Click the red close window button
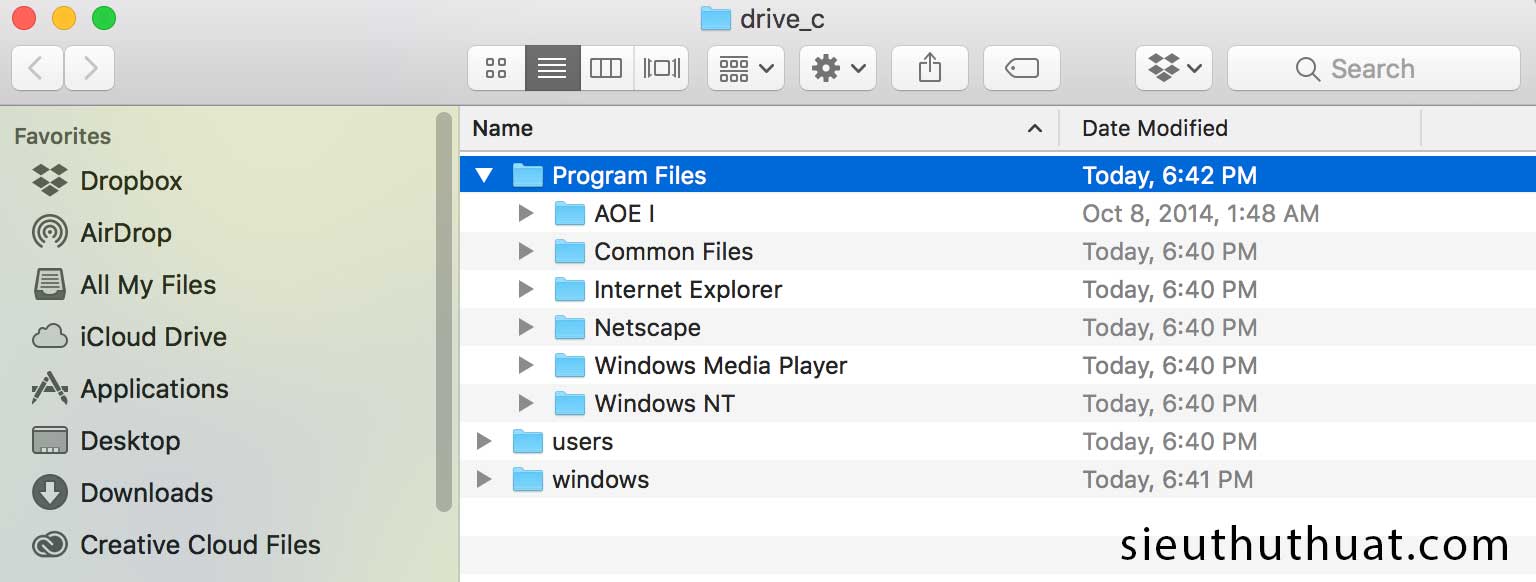The image size is (1536, 582). click(x=24, y=18)
